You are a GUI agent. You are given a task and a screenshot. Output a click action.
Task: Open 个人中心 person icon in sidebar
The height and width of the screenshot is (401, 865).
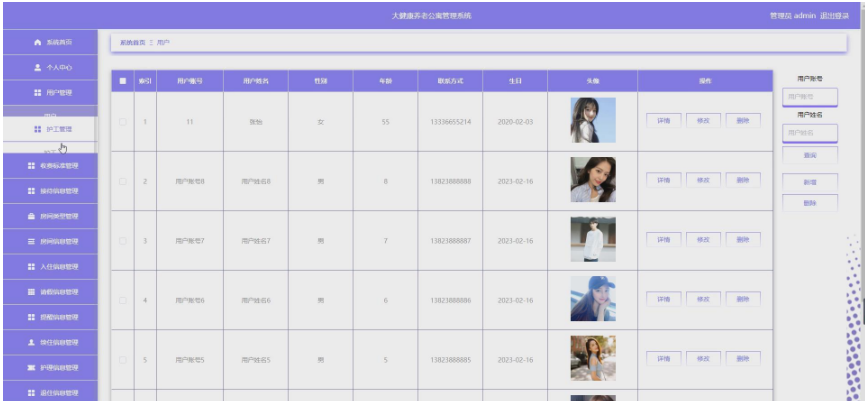pyautogui.click(x=38, y=68)
